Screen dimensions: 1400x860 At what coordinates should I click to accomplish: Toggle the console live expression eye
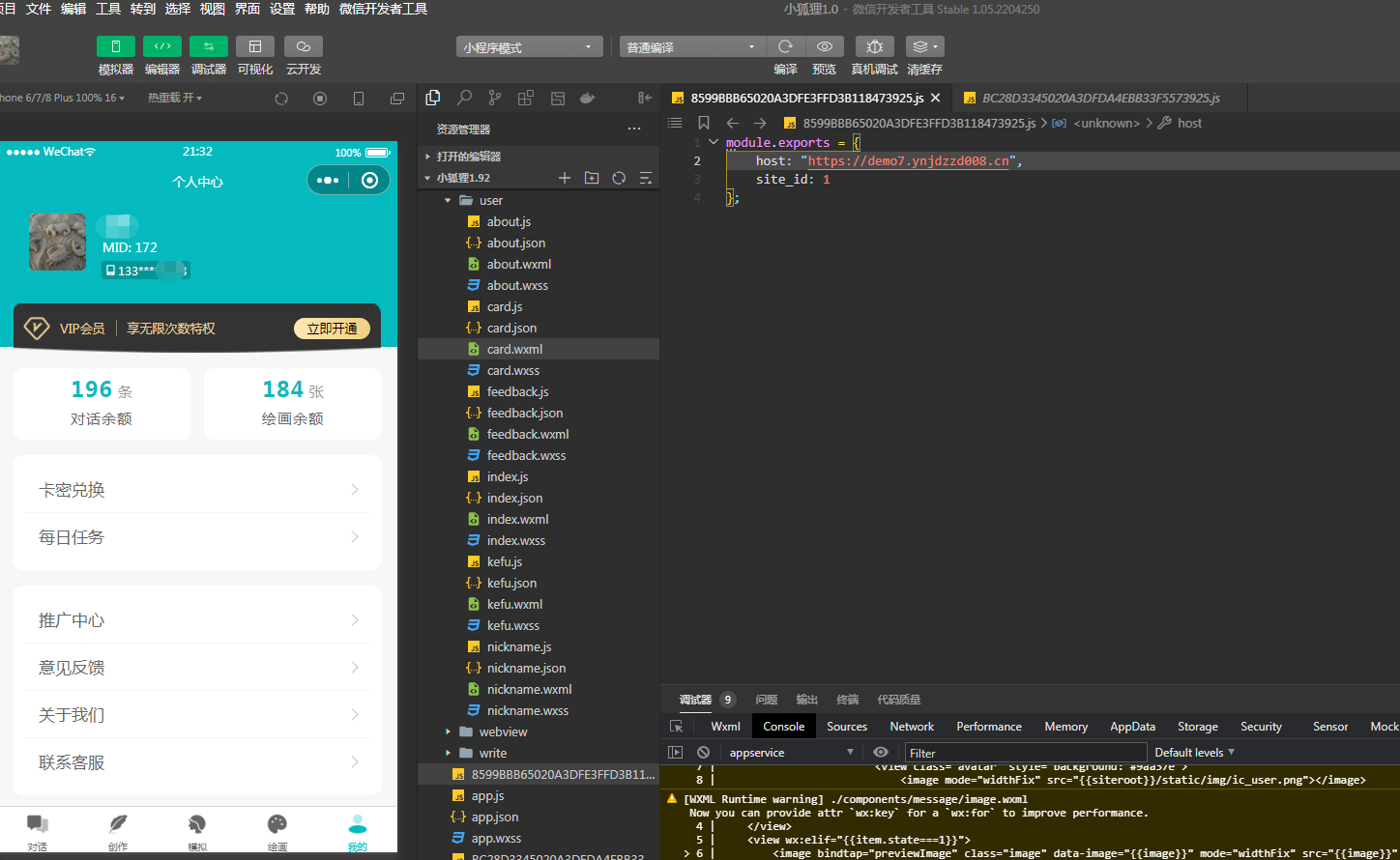[x=881, y=752]
